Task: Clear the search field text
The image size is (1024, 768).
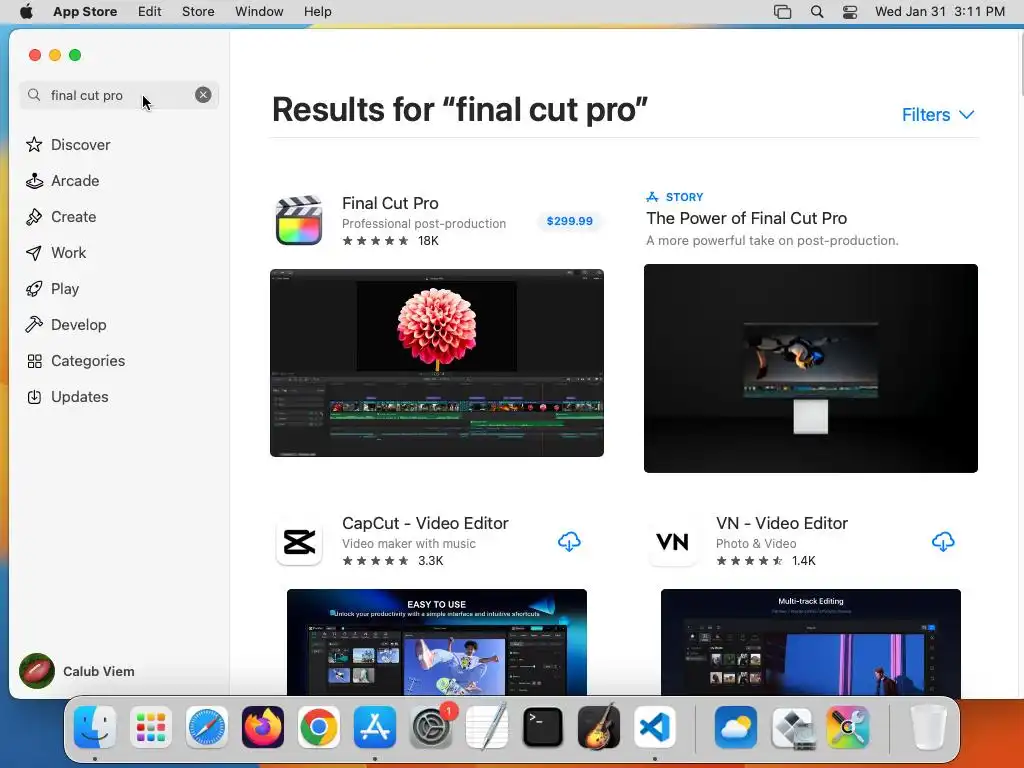Action: 203,95
